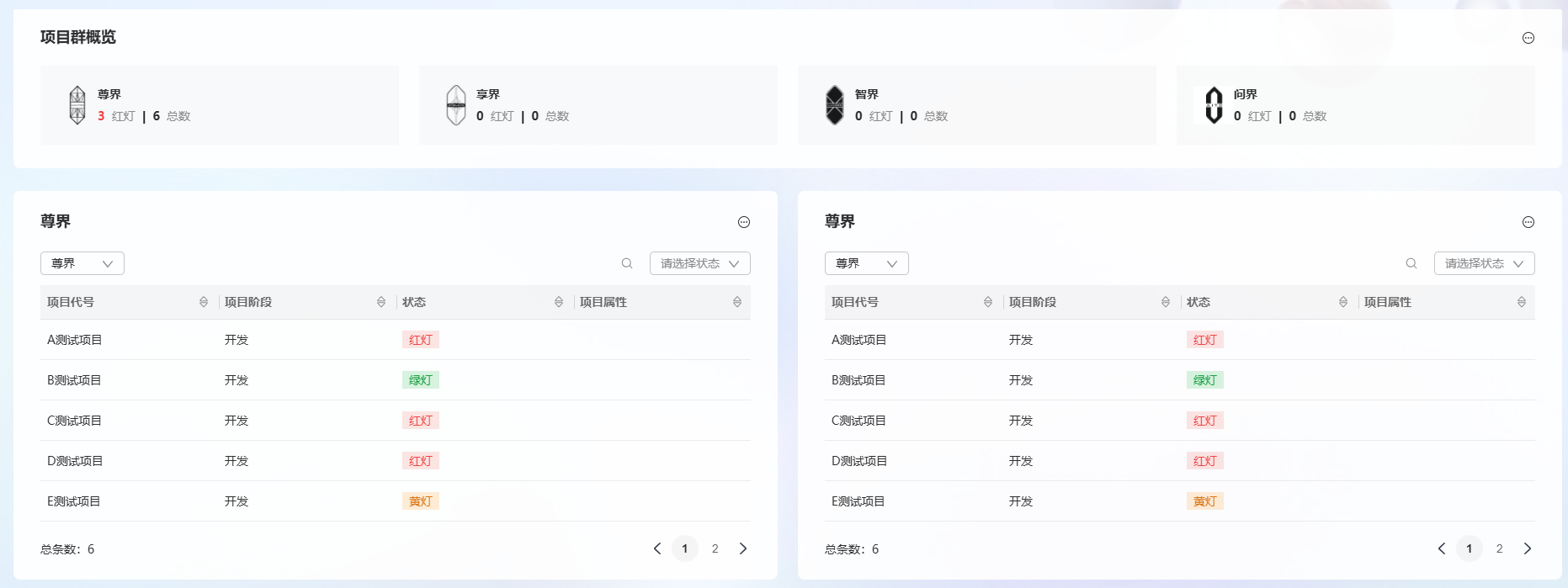Sort right table by 项目属性 column
Image resolution: width=1568 pixels, height=588 pixels.
pyautogui.click(x=1522, y=302)
